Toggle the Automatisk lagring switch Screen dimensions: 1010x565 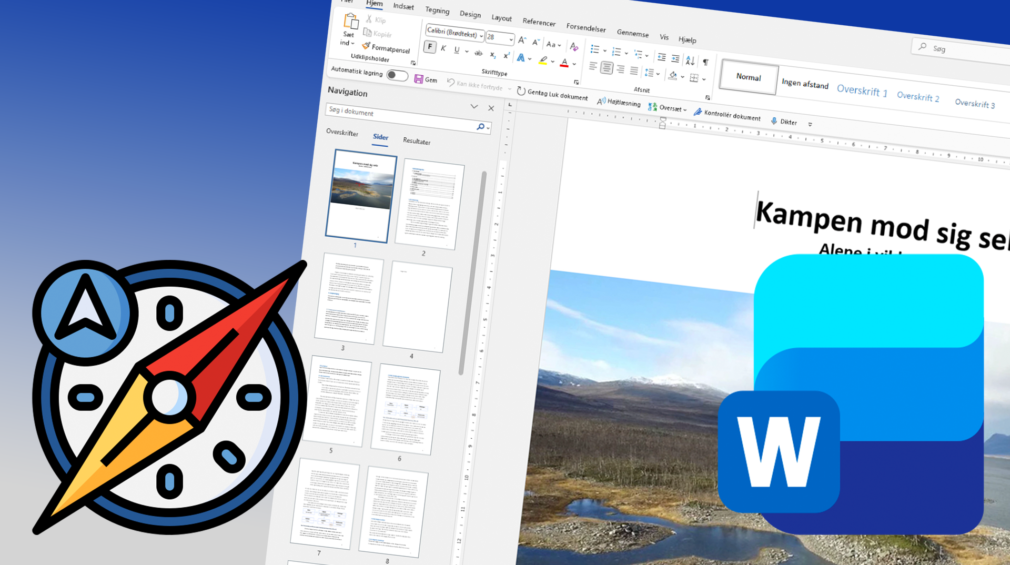397,75
